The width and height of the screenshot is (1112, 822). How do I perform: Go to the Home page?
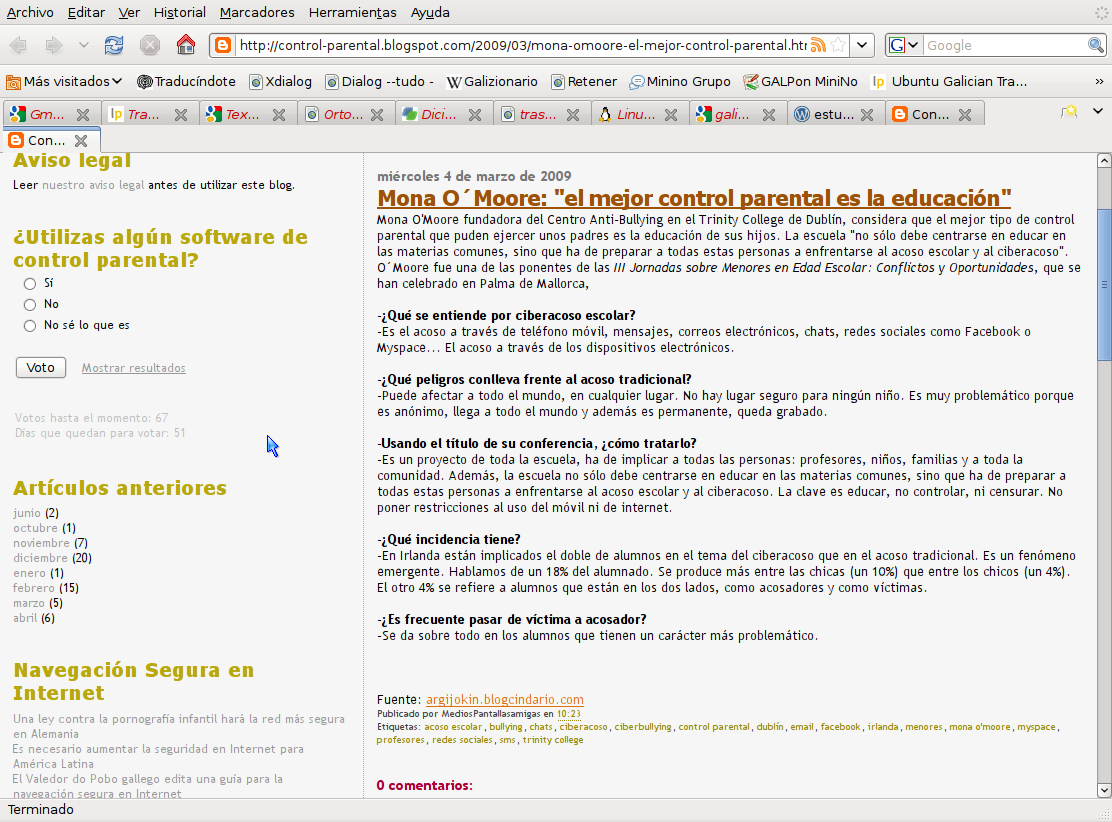click(186, 45)
